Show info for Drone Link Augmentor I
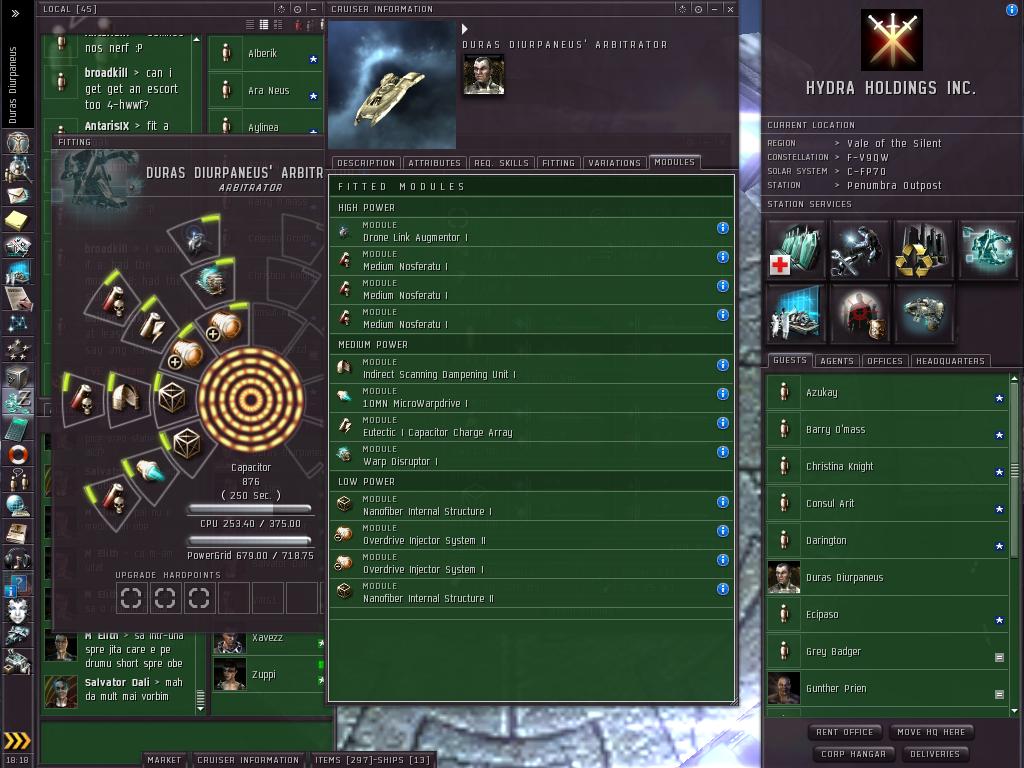This screenshot has height=768, width=1024. point(722,228)
